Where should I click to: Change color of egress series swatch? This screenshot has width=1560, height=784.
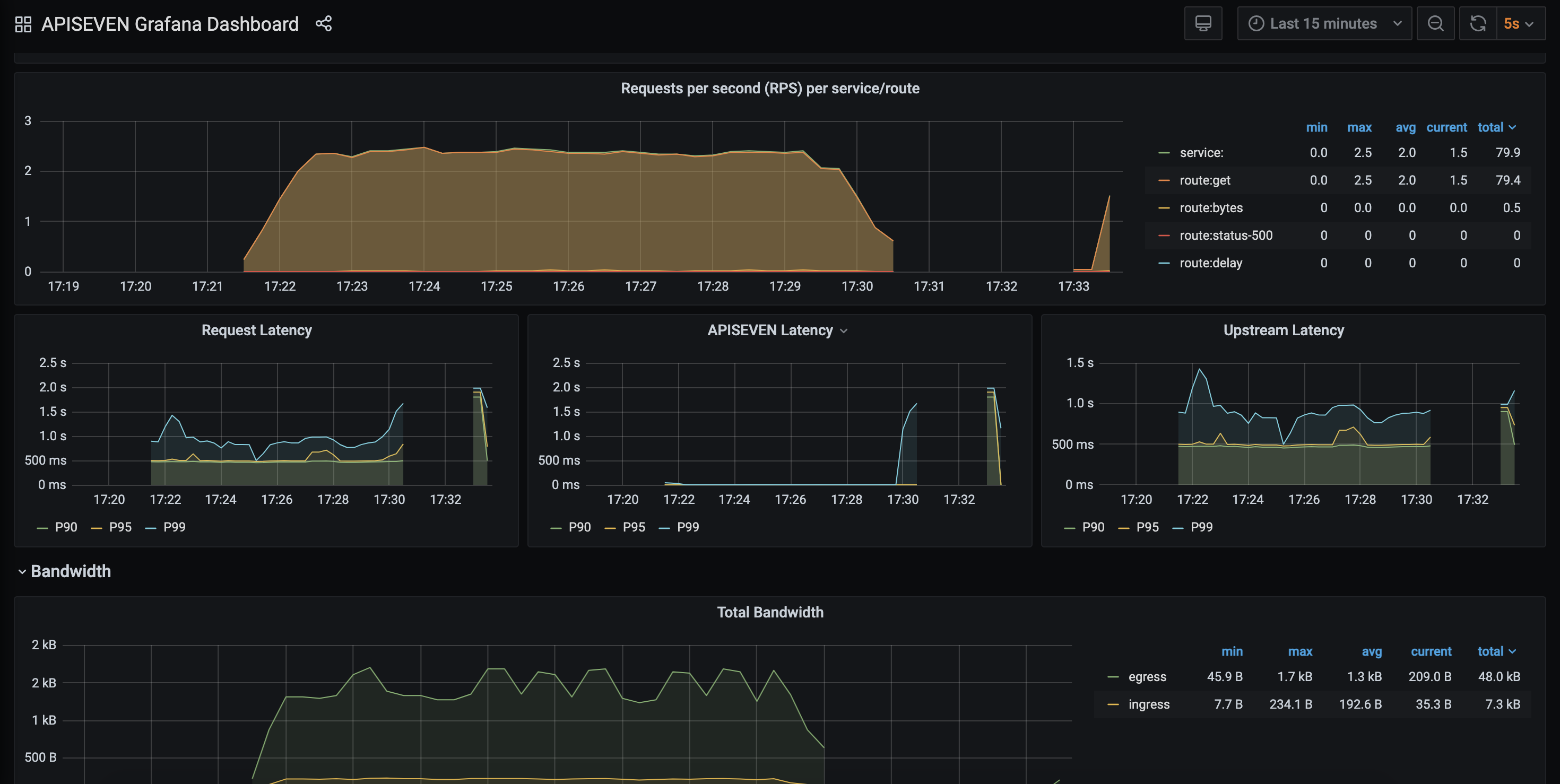[1113, 676]
